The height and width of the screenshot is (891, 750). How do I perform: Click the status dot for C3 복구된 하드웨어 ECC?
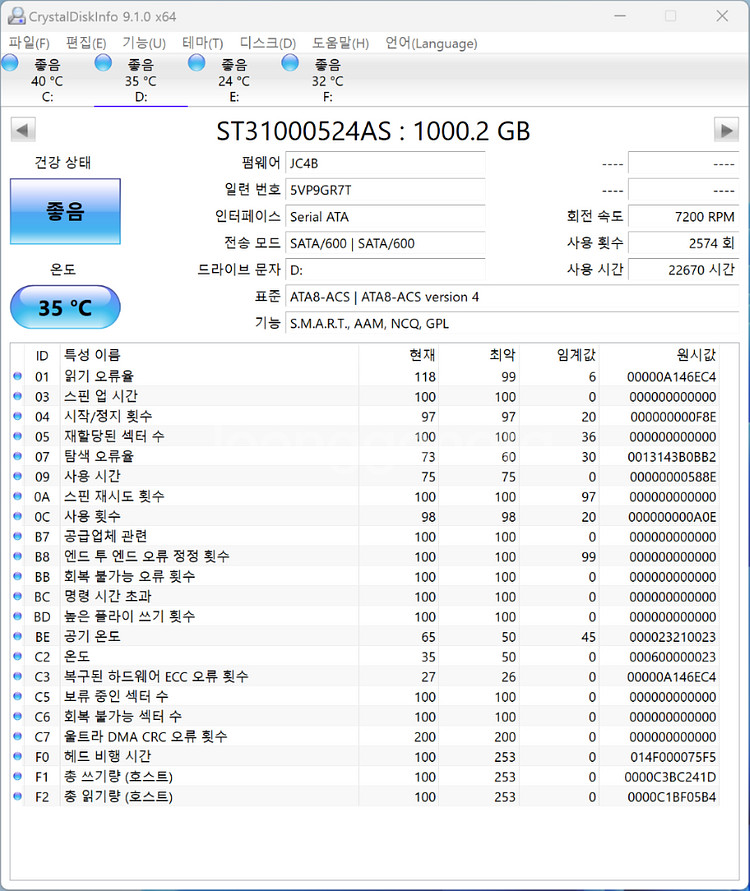point(18,676)
